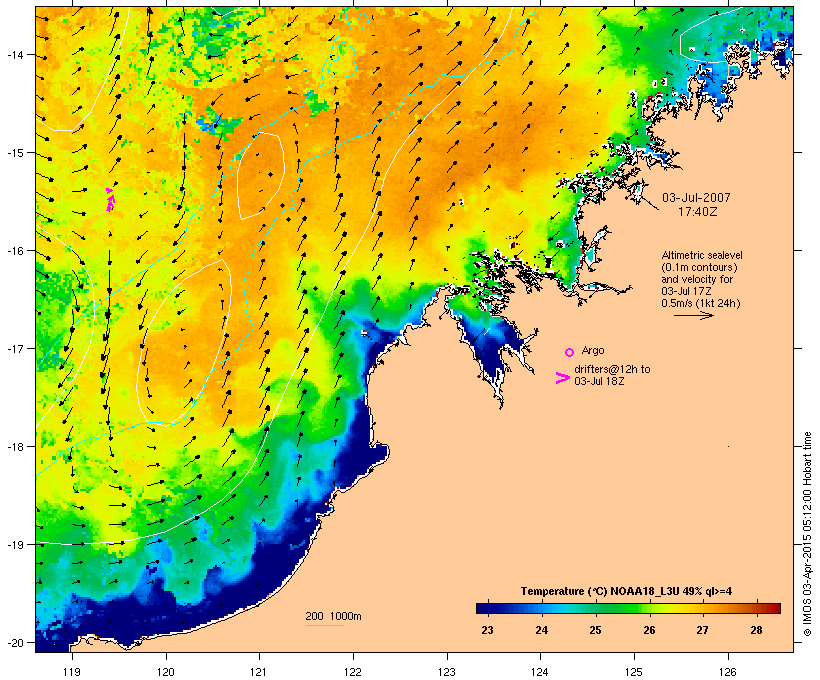Click the longitude axis label '124'
This screenshot has height=680, width=820.
[x=540, y=672]
